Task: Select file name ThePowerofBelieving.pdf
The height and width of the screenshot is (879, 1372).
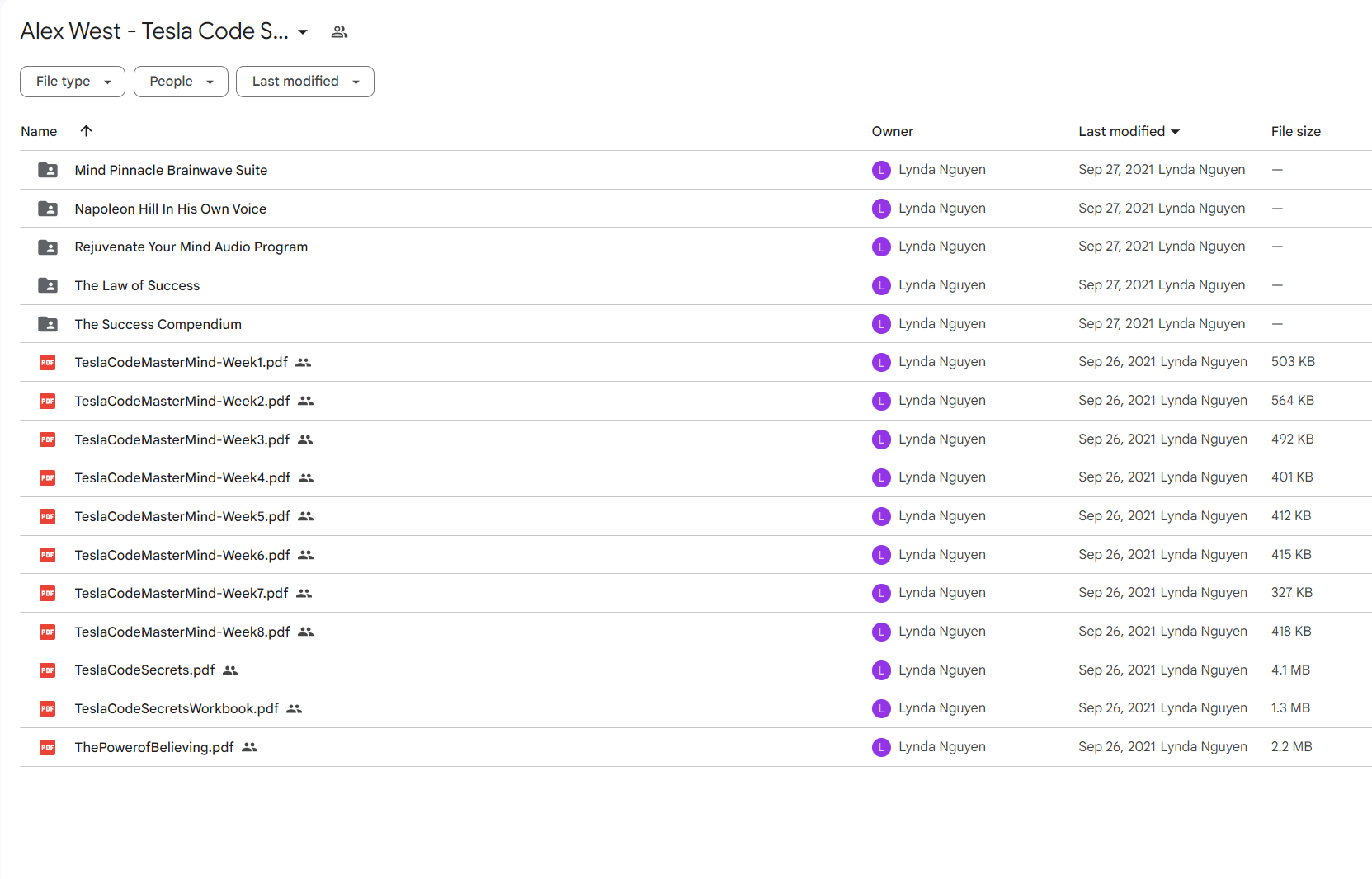Action: 154,747
